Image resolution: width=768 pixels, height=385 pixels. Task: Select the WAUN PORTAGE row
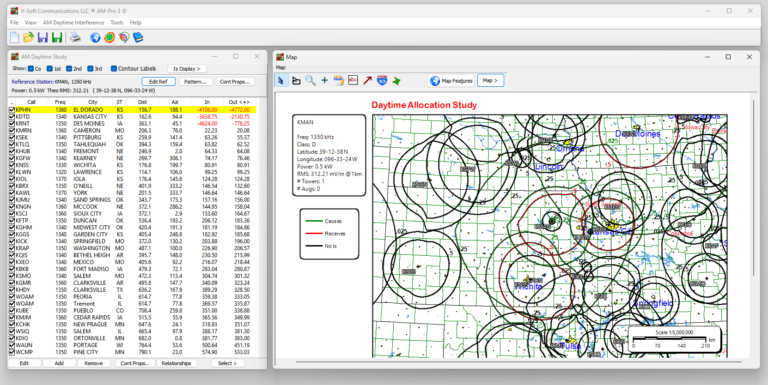click(x=132, y=345)
